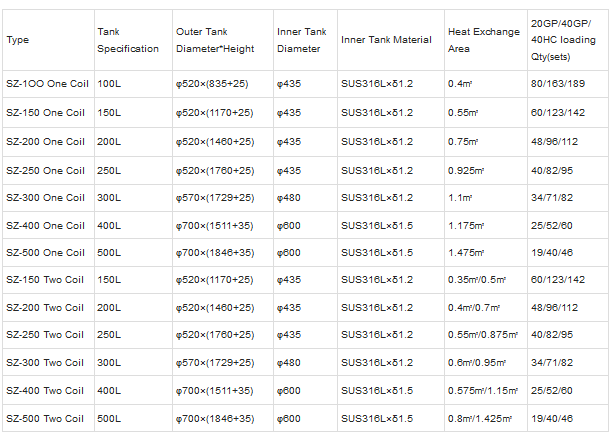Select the SZ-150 Two Coil type cell
615x436 pixels.
point(45,280)
